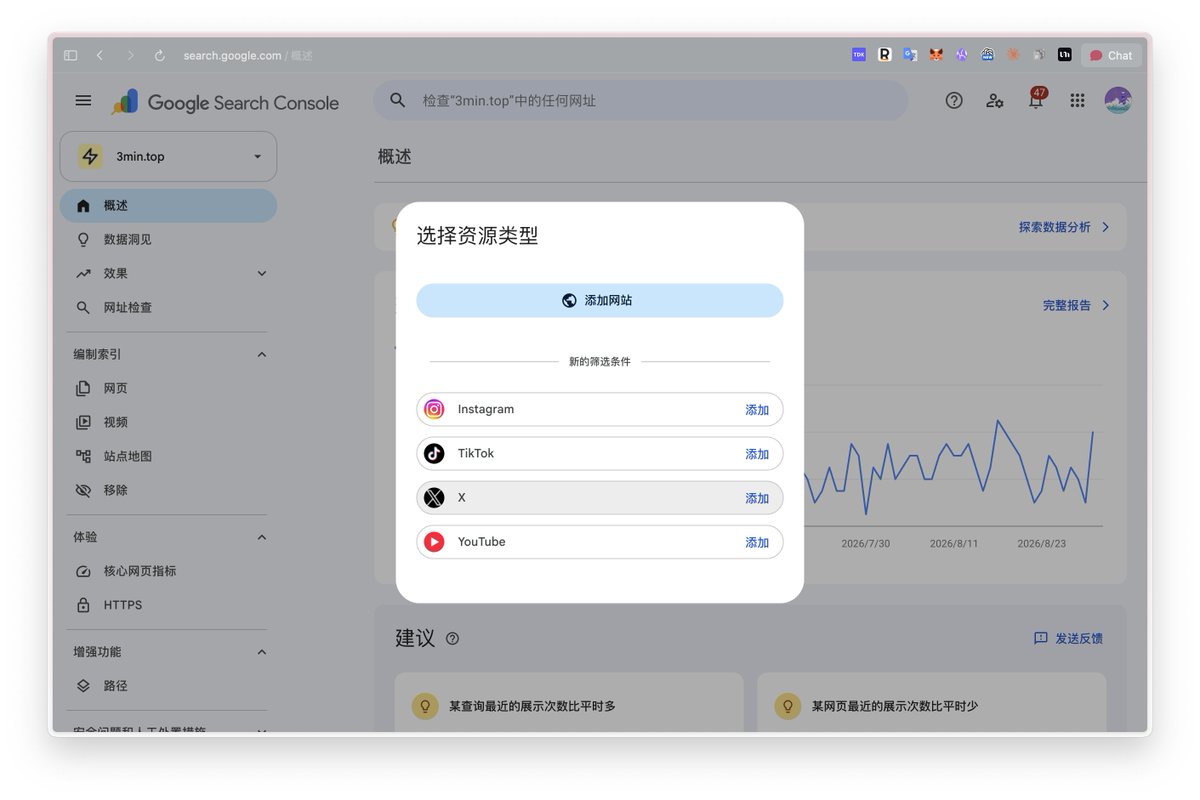Open 核心网页指标 report
Image resolution: width=1200 pixels, height=800 pixels.
pyautogui.click(x=168, y=571)
